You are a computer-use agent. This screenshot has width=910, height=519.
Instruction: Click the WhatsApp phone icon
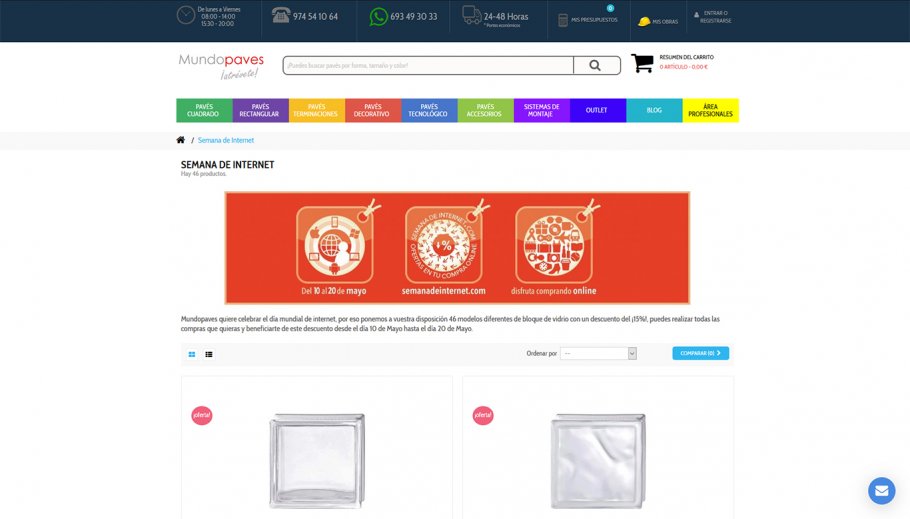378,16
